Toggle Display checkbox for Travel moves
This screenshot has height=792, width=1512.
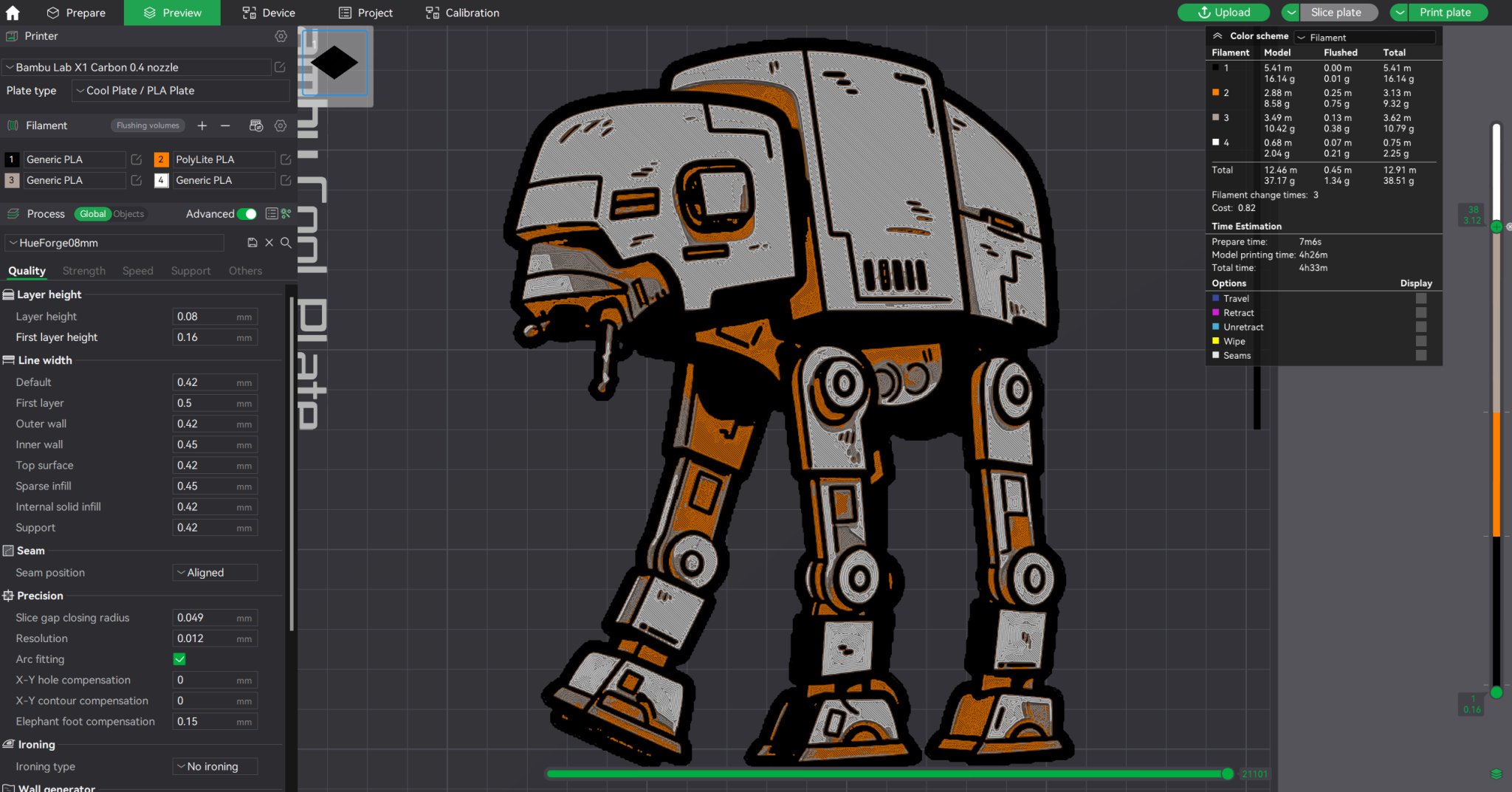(1420, 298)
